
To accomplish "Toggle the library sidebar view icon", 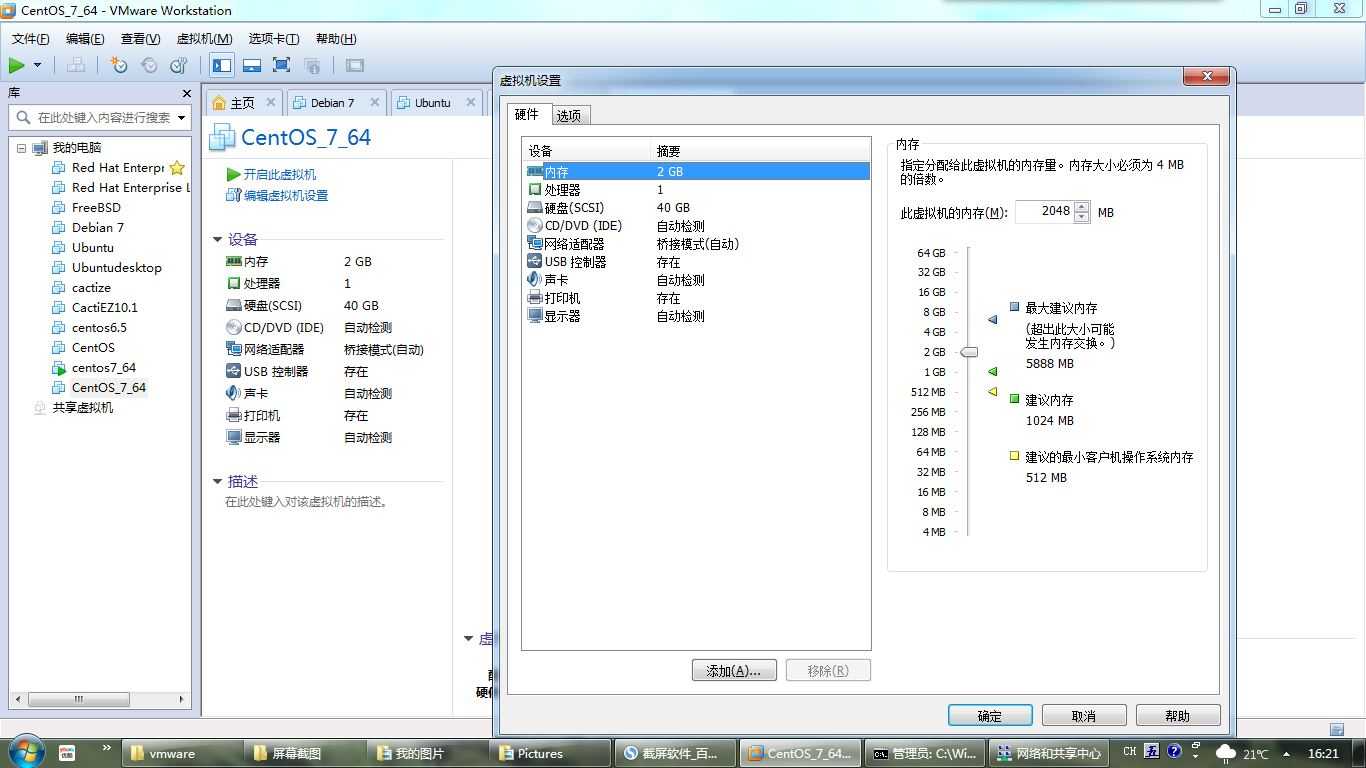I will point(222,65).
